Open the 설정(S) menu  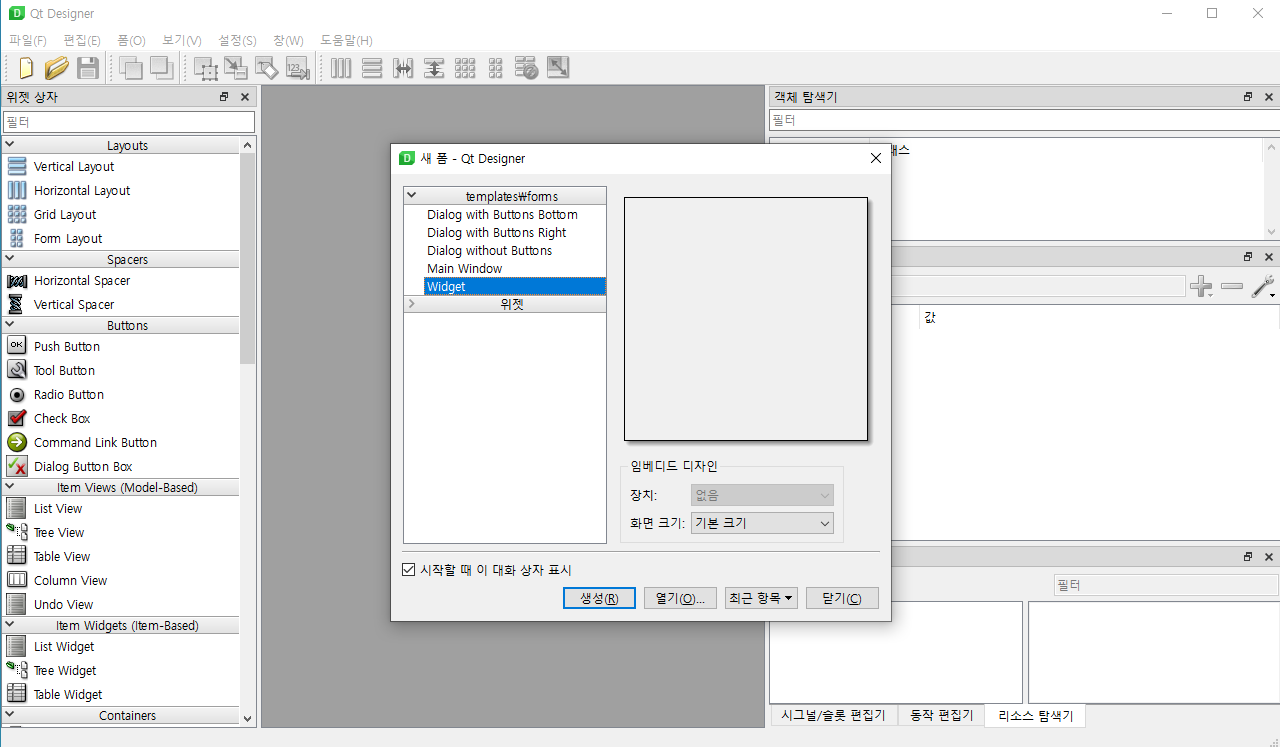(x=237, y=40)
